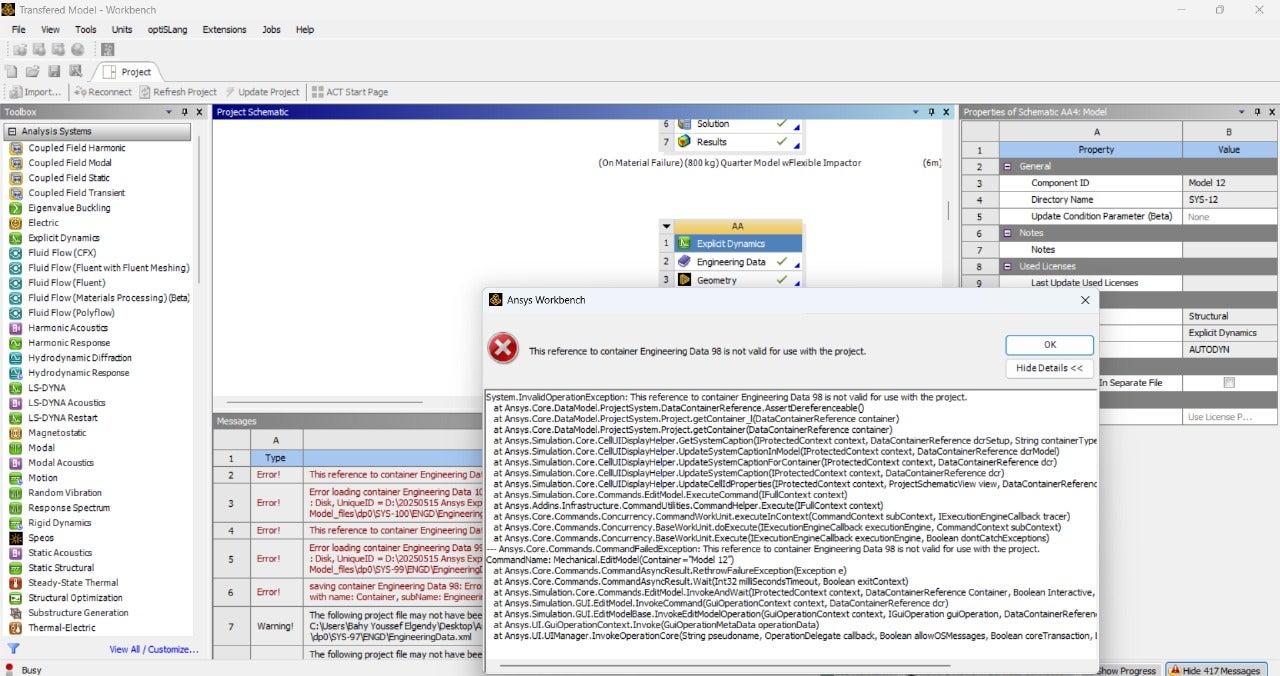This screenshot has height=676, width=1280.
Task: Click the Import toolbar button
Action: pyautogui.click(x=35, y=92)
